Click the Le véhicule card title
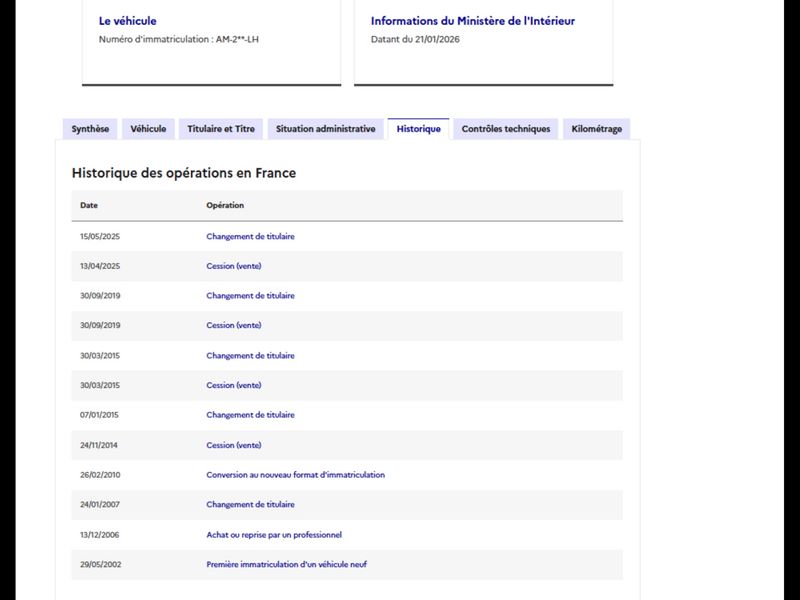The height and width of the screenshot is (600, 800). coord(127,21)
